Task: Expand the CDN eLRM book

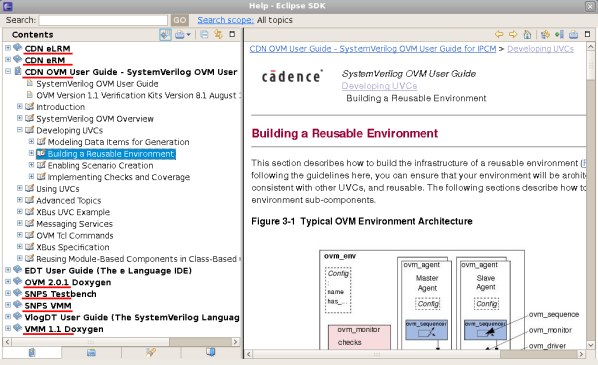Action: coord(8,48)
